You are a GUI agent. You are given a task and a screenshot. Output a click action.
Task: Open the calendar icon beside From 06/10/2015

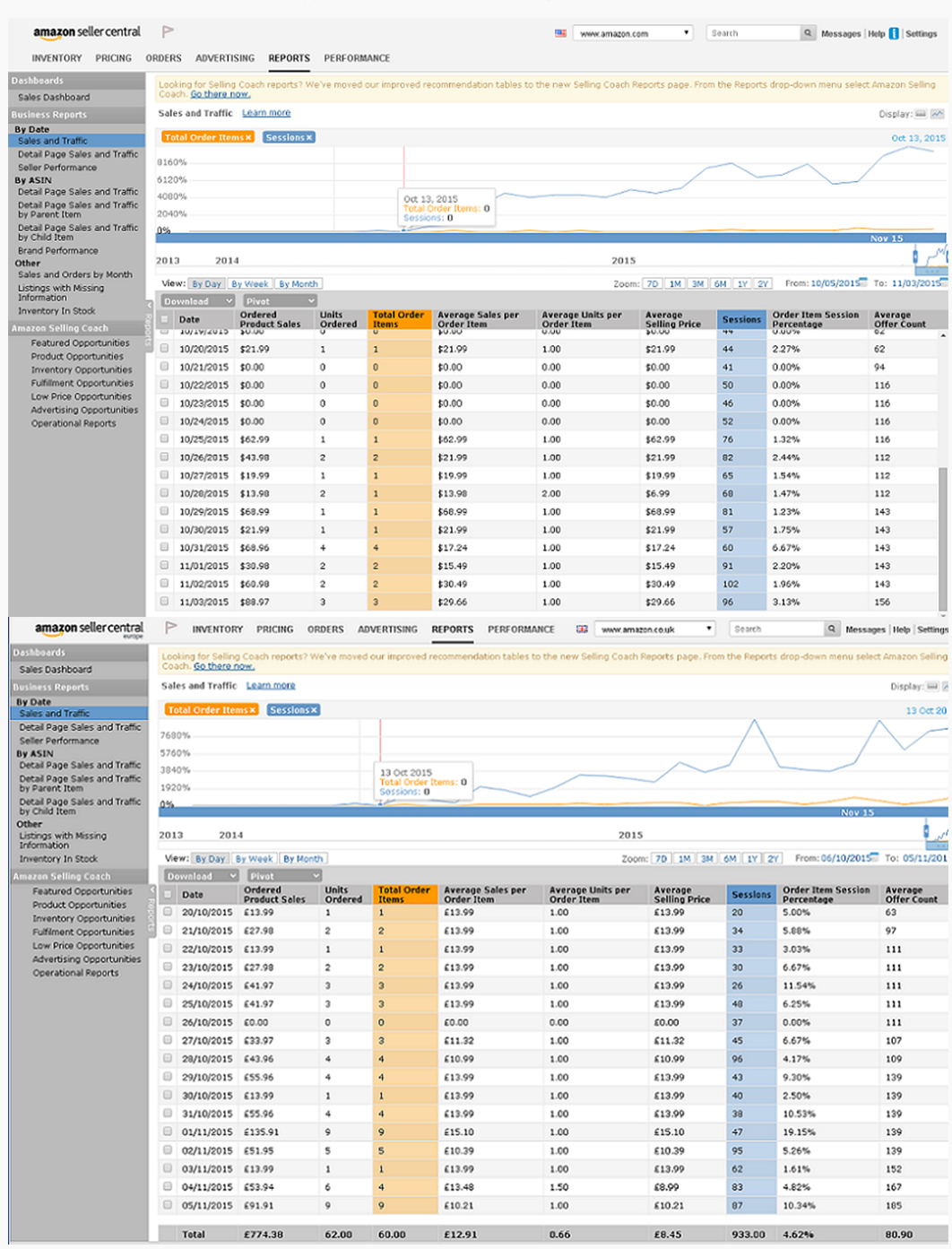click(x=876, y=858)
